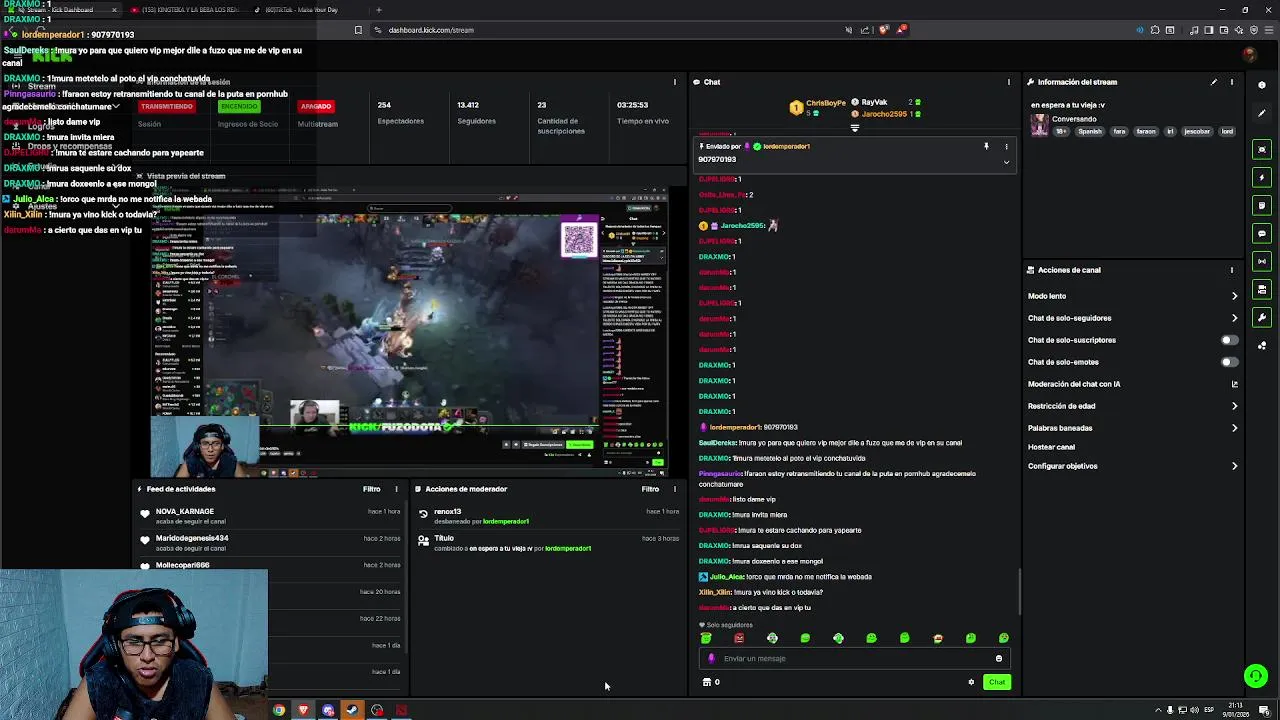Open the shop icon beside the 0 count

click(x=707, y=682)
